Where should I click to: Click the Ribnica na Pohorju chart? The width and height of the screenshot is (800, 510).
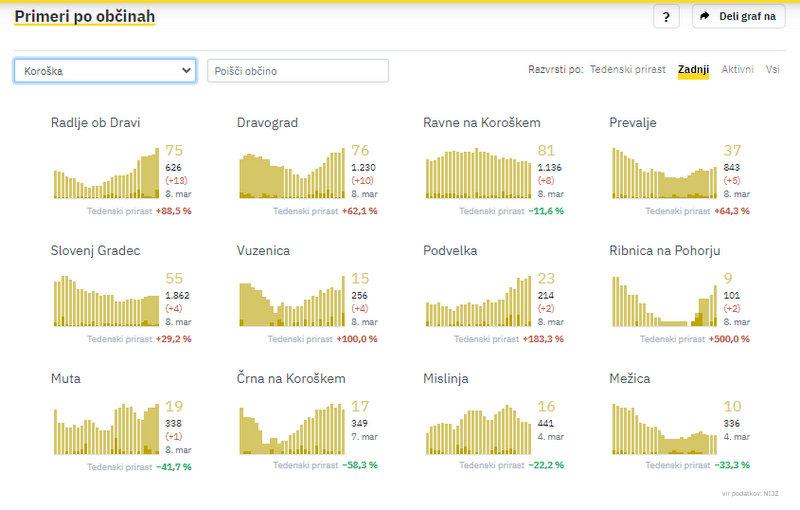click(x=661, y=302)
